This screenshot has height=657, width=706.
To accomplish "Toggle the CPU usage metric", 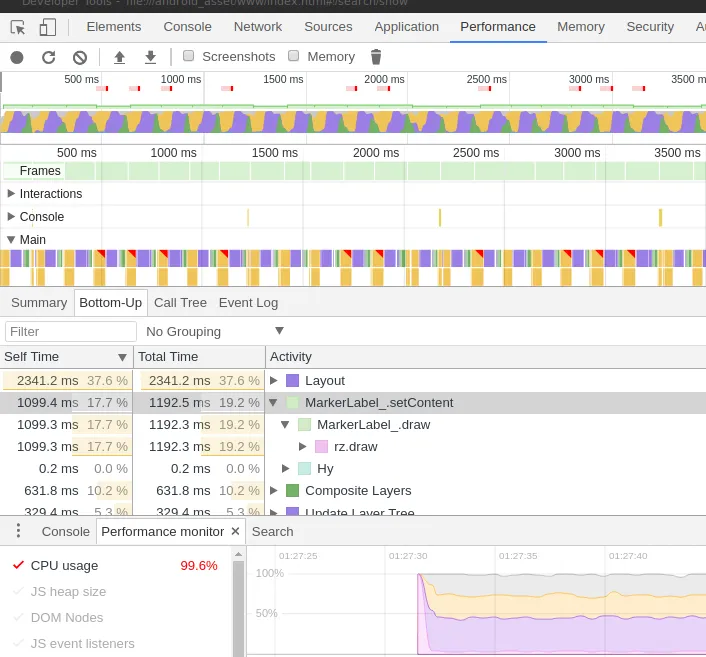I will (18, 565).
